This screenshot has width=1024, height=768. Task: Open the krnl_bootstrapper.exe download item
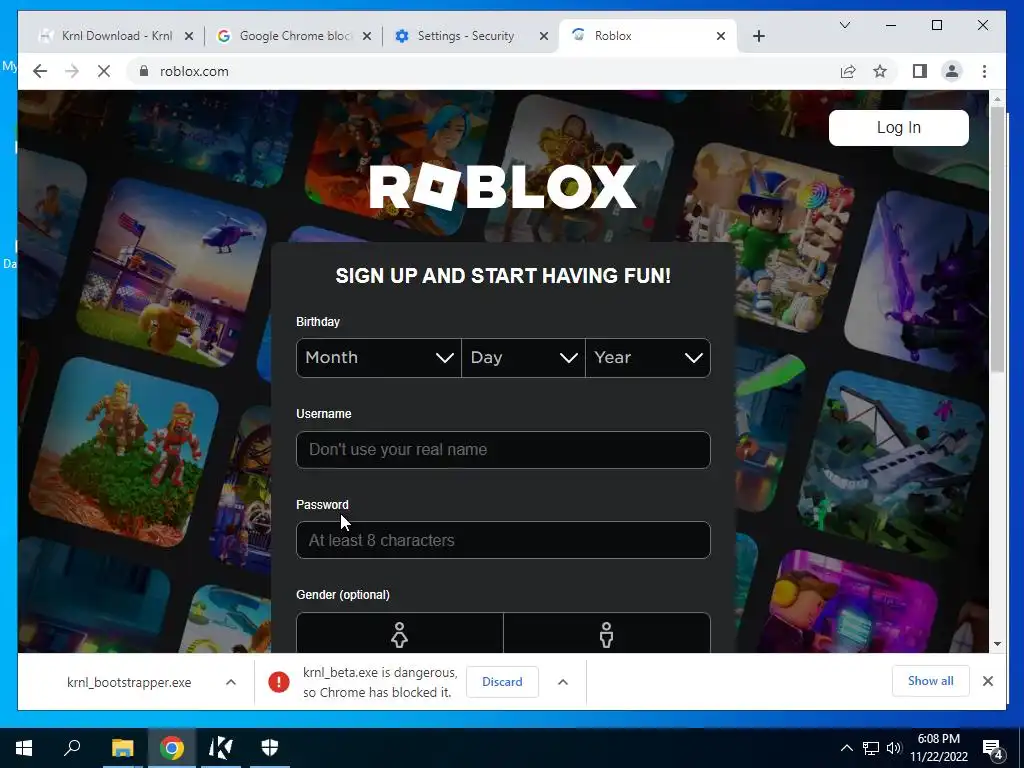[x=129, y=682]
